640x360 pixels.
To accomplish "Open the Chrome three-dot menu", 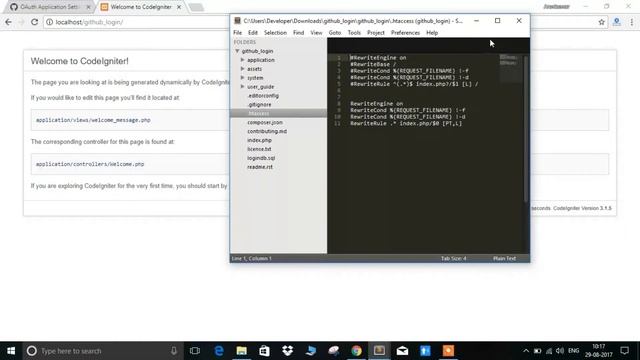I will point(631,22).
